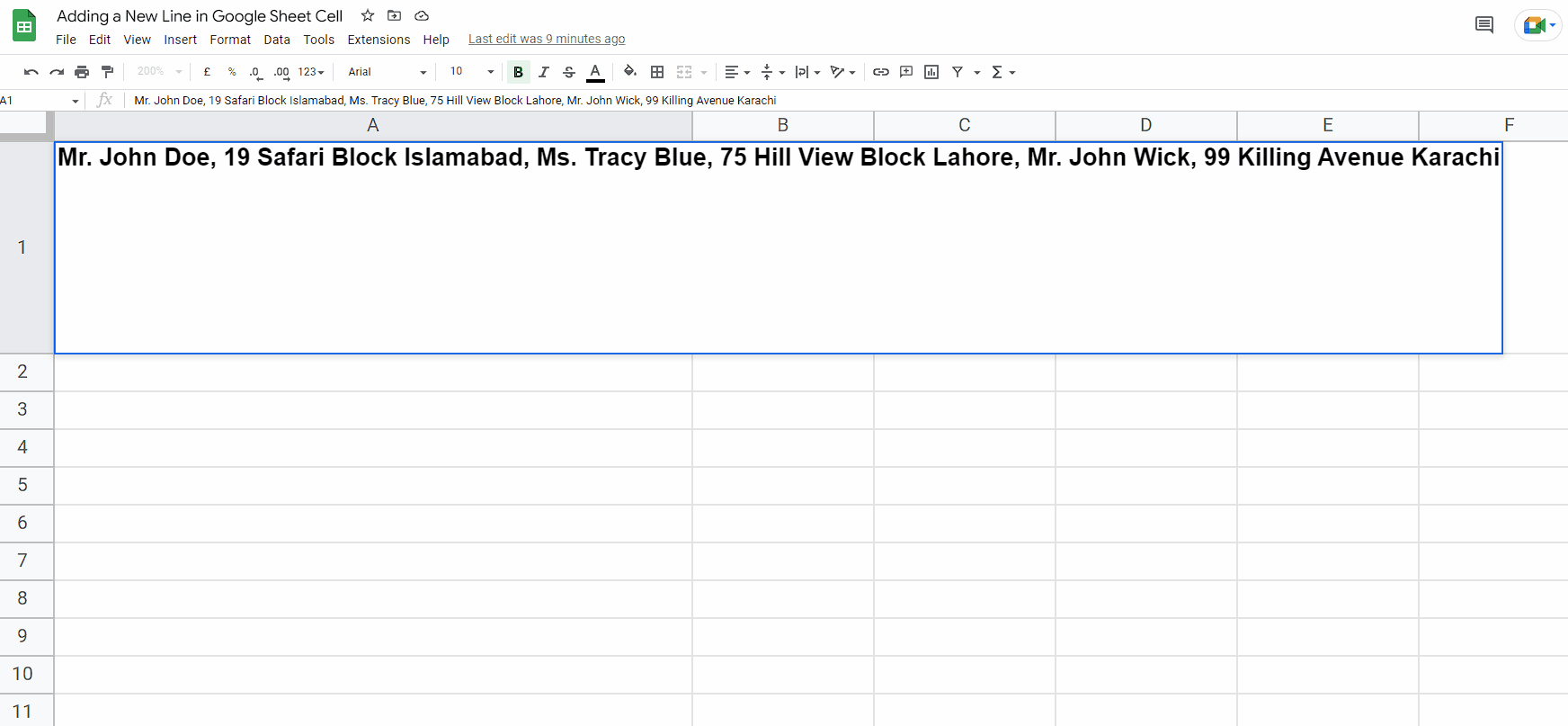This screenshot has height=726, width=1568.
Task: Insert a link
Action: click(881, 72)
